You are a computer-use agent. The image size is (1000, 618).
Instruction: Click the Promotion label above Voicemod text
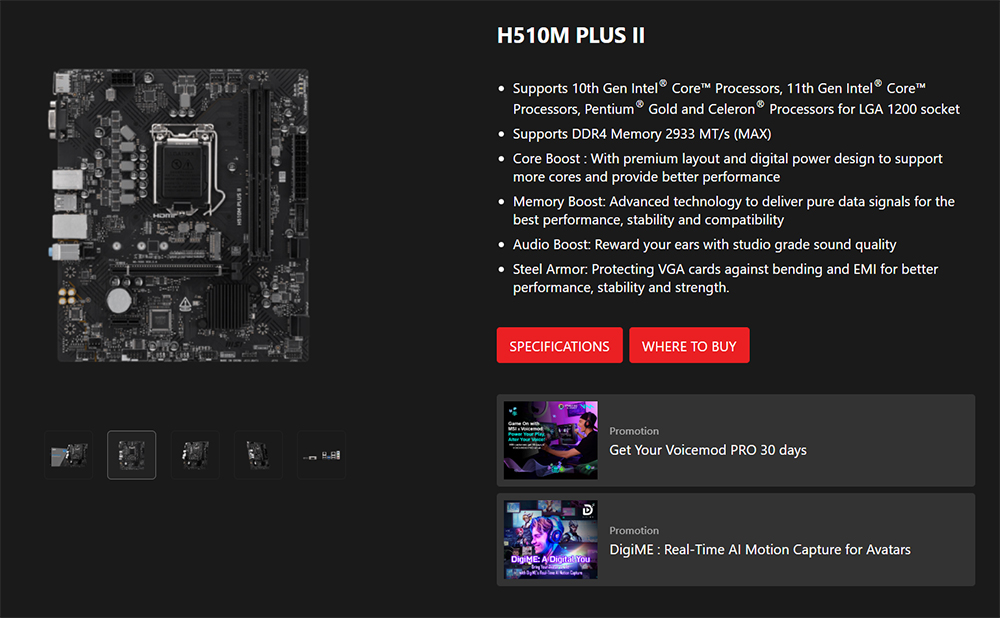click(634, 431)
